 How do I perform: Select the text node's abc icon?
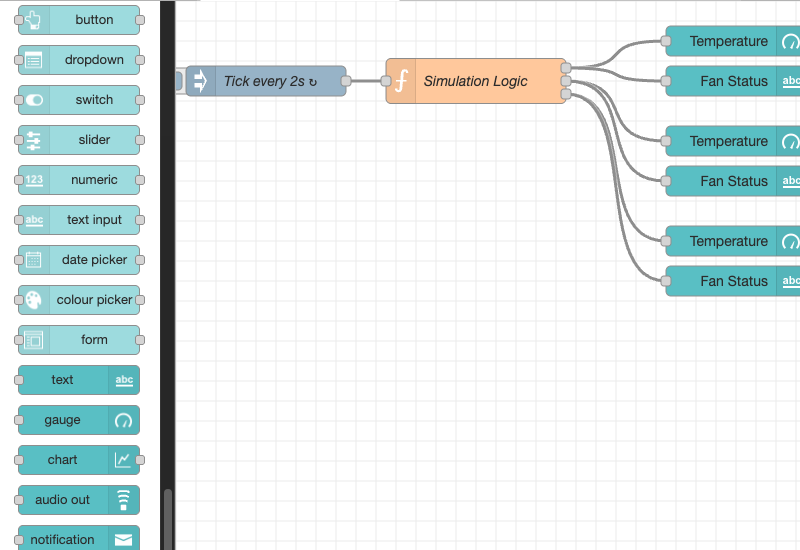[124, 380]
